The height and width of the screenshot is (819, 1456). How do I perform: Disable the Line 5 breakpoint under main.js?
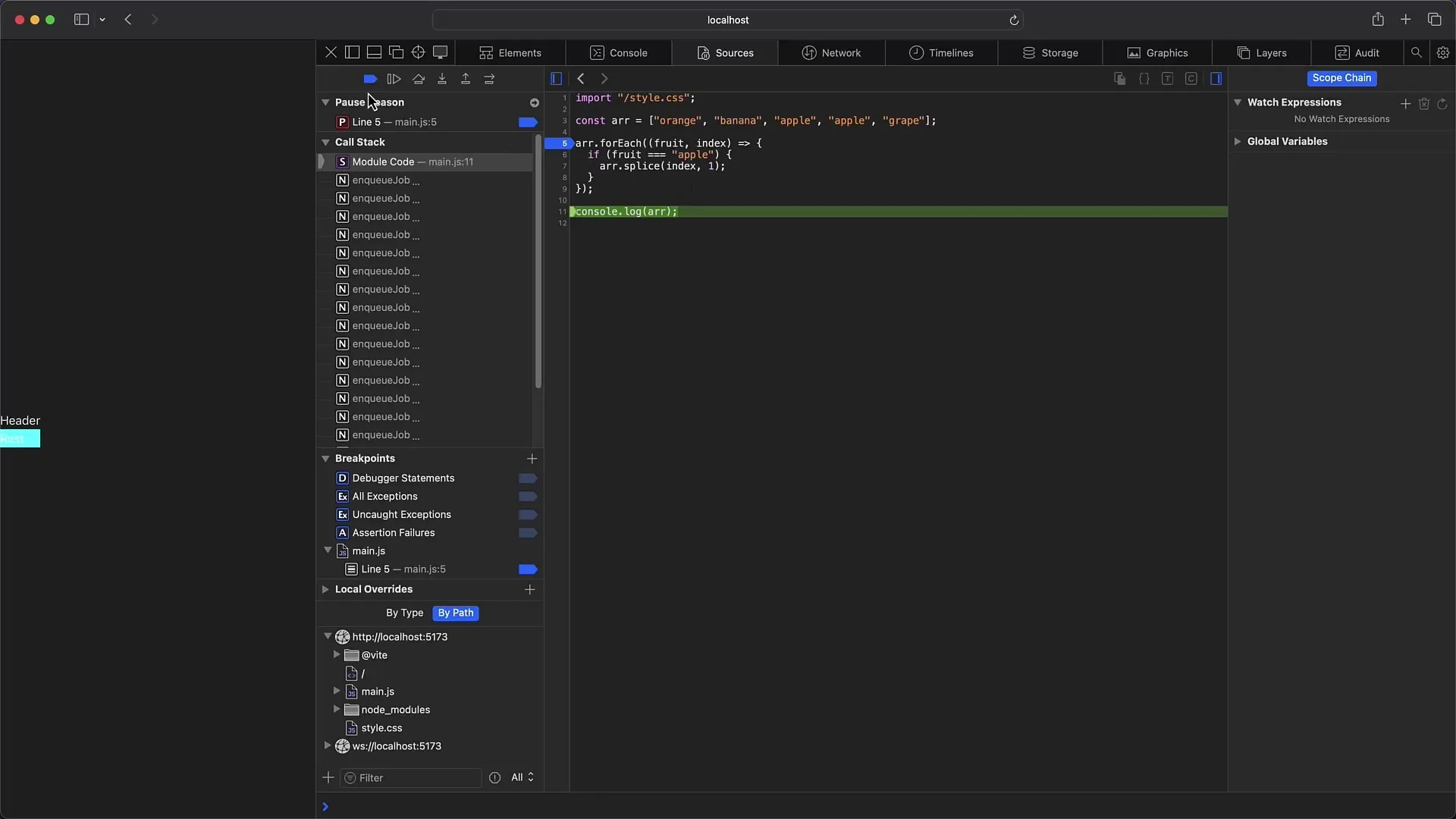(x=528, y=570)
